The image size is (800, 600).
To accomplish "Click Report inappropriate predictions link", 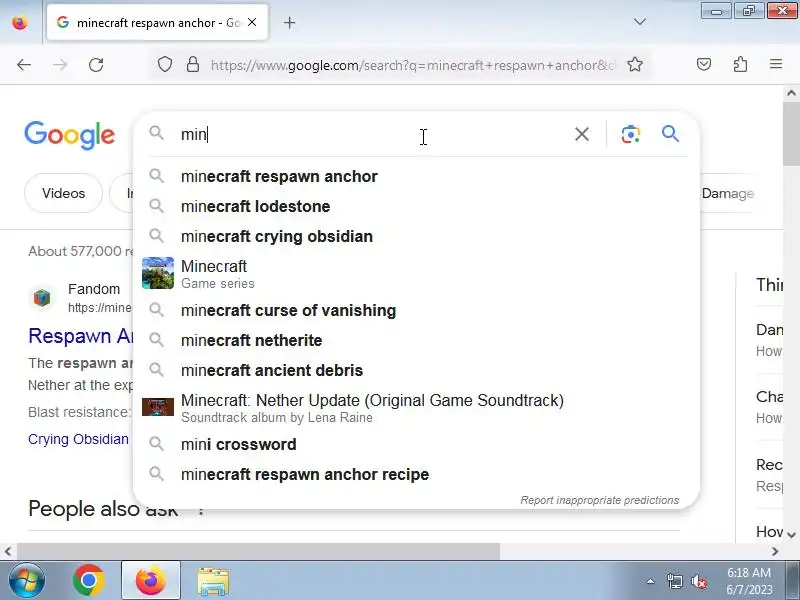I will (x=599, y=500).
